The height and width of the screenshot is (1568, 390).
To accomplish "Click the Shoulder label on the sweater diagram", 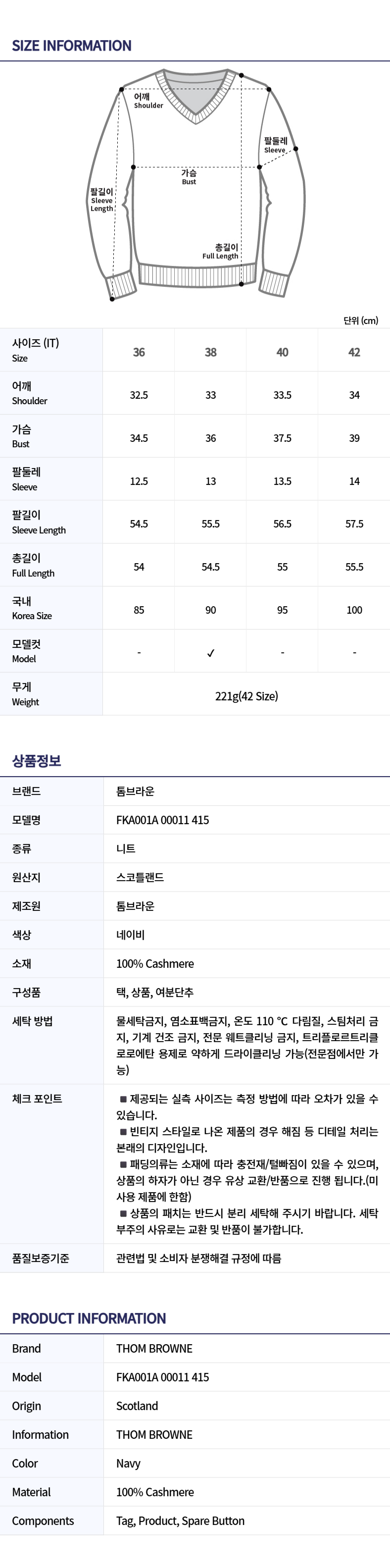I will [148, 101].
